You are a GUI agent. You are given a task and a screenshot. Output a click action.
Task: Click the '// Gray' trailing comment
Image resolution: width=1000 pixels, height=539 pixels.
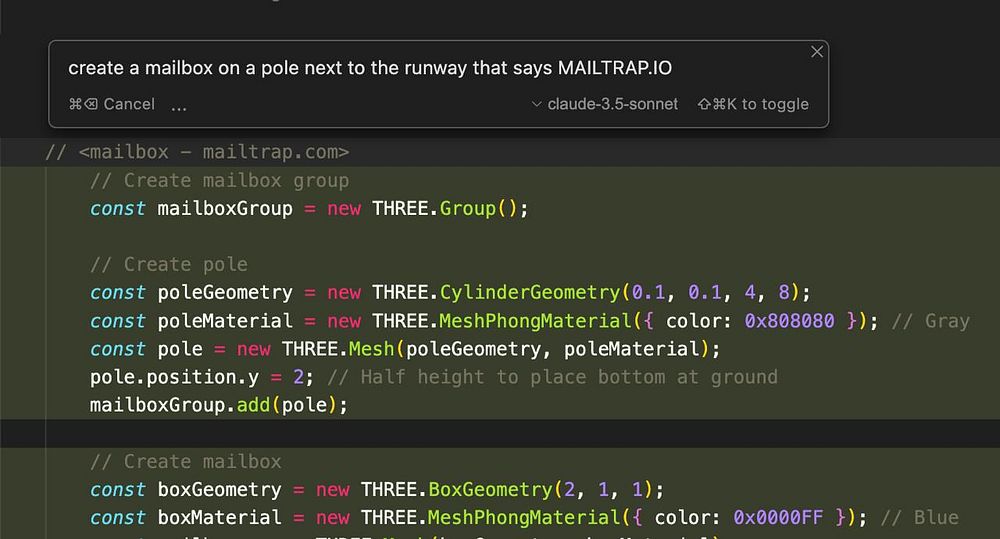(930, 321)
